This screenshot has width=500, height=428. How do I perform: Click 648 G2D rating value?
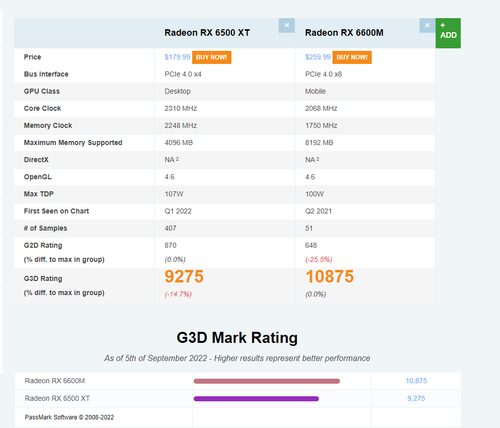311,245
